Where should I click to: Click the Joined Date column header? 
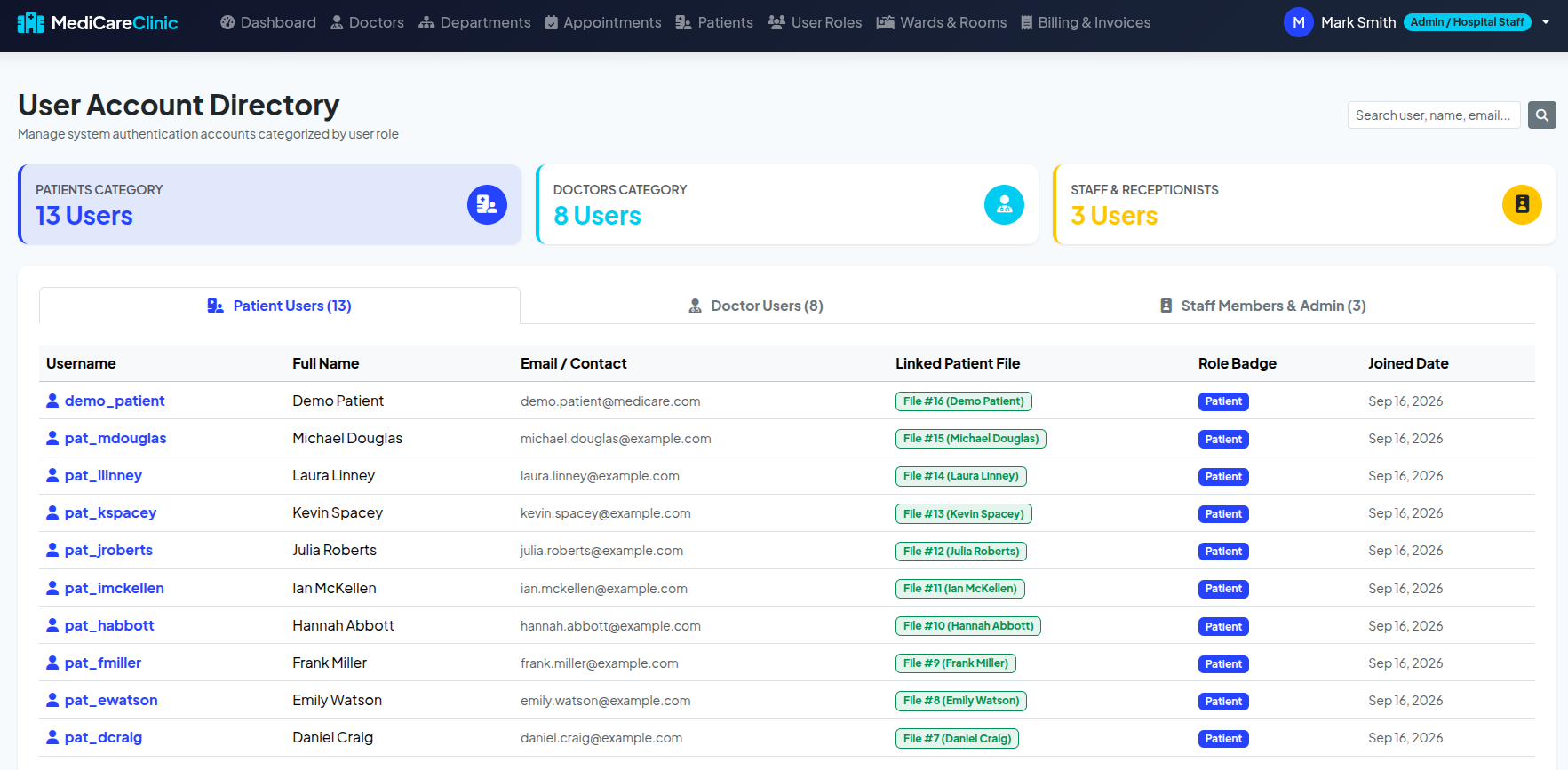tap(1408, 363)
